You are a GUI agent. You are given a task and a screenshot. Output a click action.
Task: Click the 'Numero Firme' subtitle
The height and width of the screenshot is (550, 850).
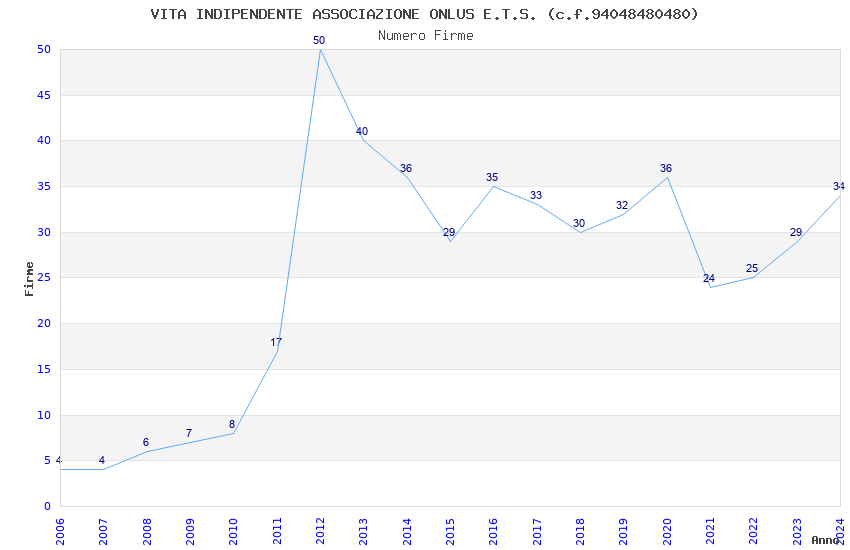[x=426, y=35]
